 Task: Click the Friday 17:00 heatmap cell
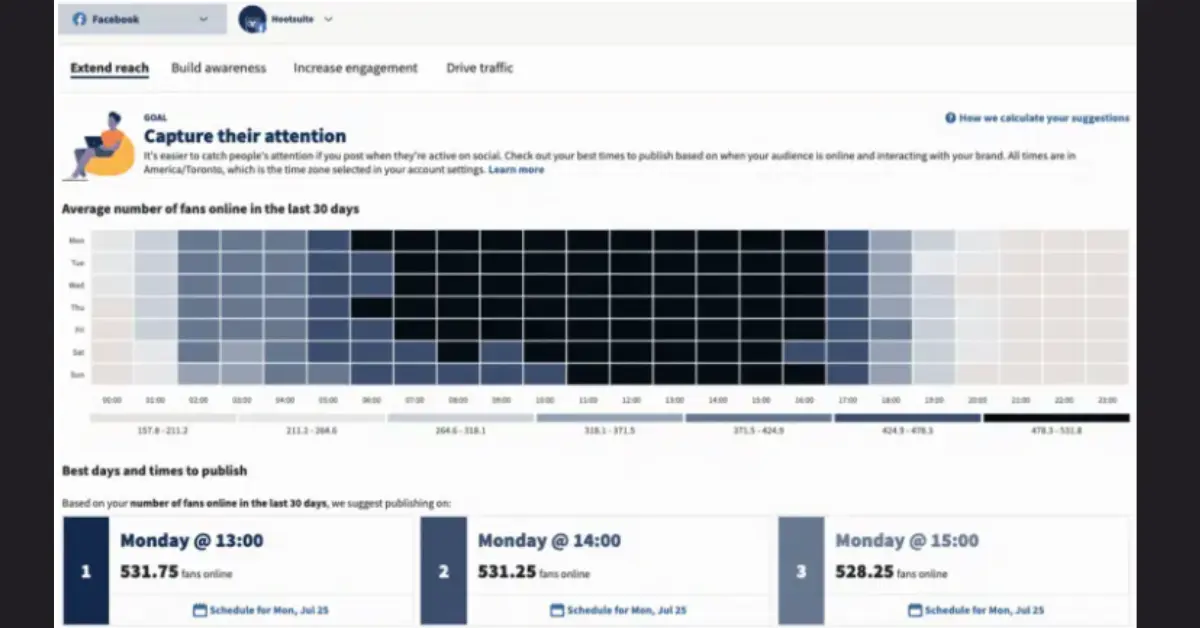pyautogui.click(x=848, y=330)
